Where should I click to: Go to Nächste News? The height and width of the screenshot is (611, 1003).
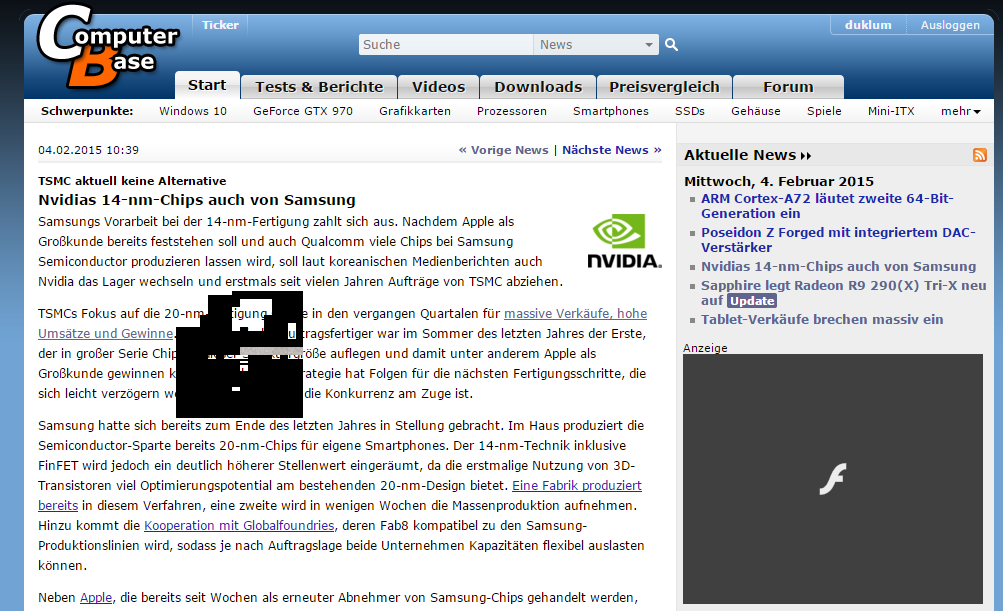coord(612,150)
